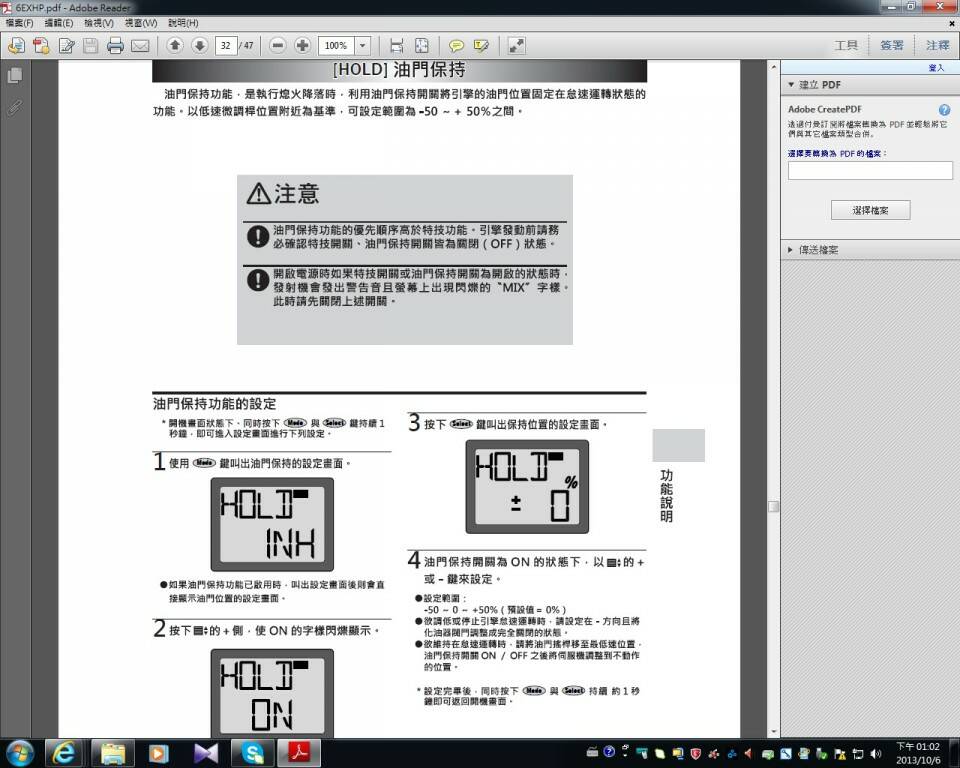Open the 視窗(W) menu
960x768 pixels.
[141, 23]
